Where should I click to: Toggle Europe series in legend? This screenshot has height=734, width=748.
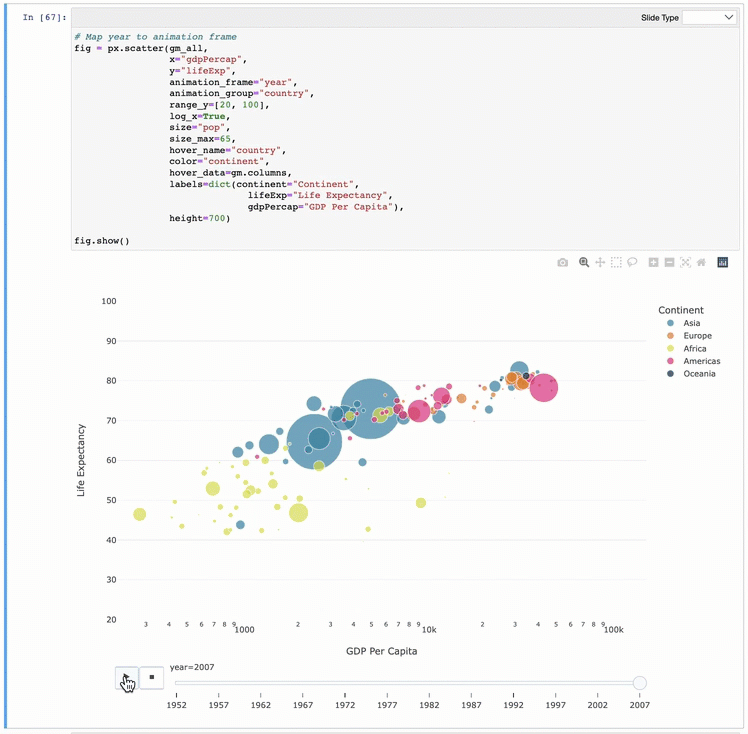[x=697, y=336]
